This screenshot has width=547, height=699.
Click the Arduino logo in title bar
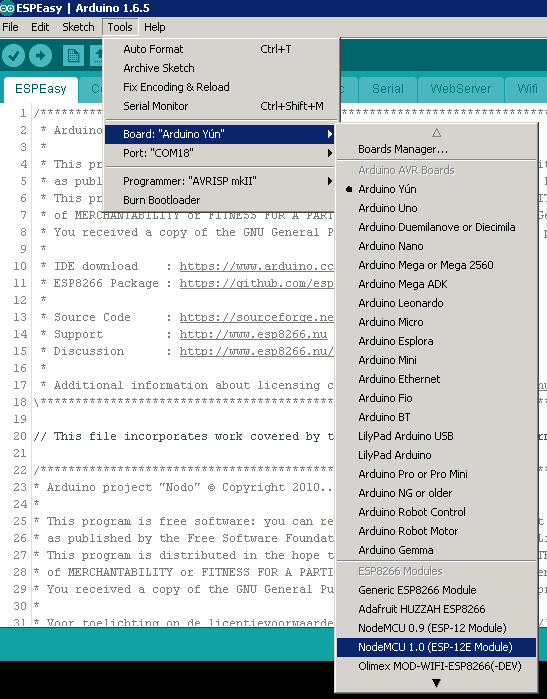(x=7, y=8)
